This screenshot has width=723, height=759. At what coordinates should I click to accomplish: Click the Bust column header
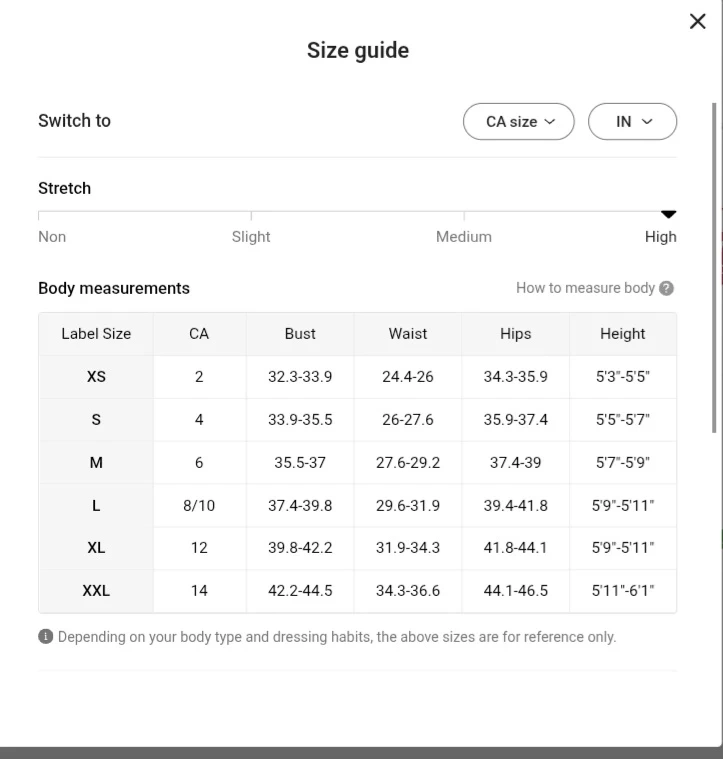300,334
